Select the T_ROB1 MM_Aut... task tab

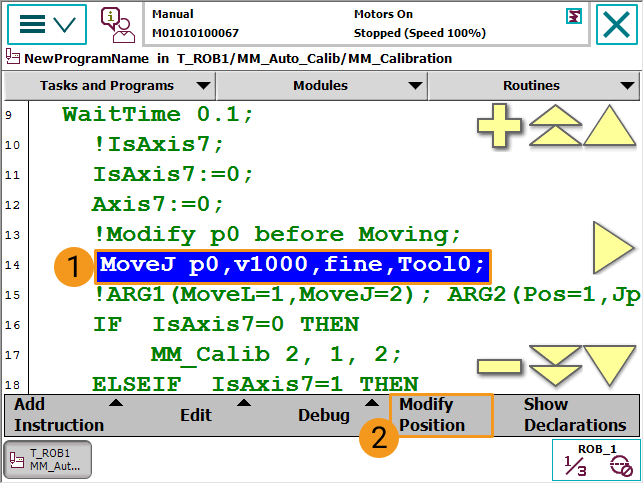tap(47, 460)
